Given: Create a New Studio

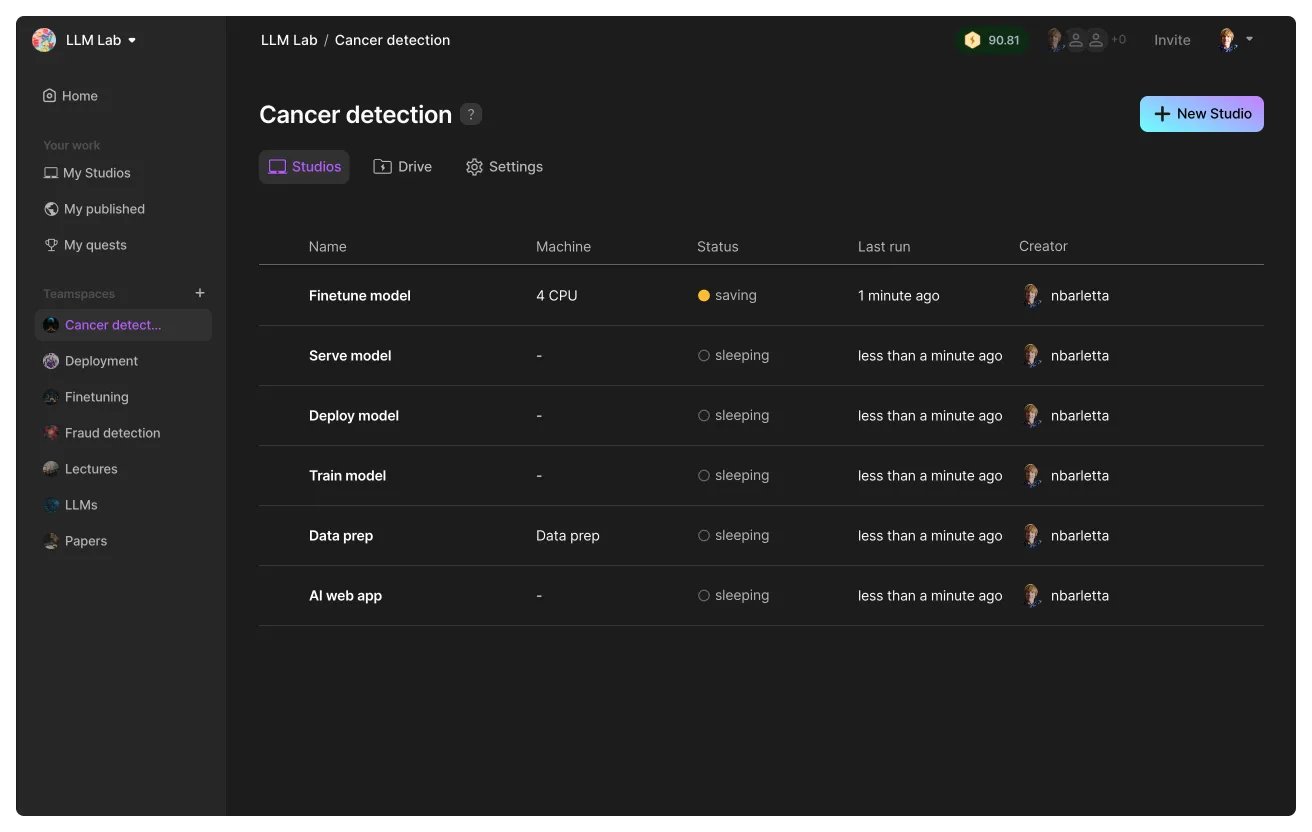Looking at the screenshot, I should (1202, 114).
